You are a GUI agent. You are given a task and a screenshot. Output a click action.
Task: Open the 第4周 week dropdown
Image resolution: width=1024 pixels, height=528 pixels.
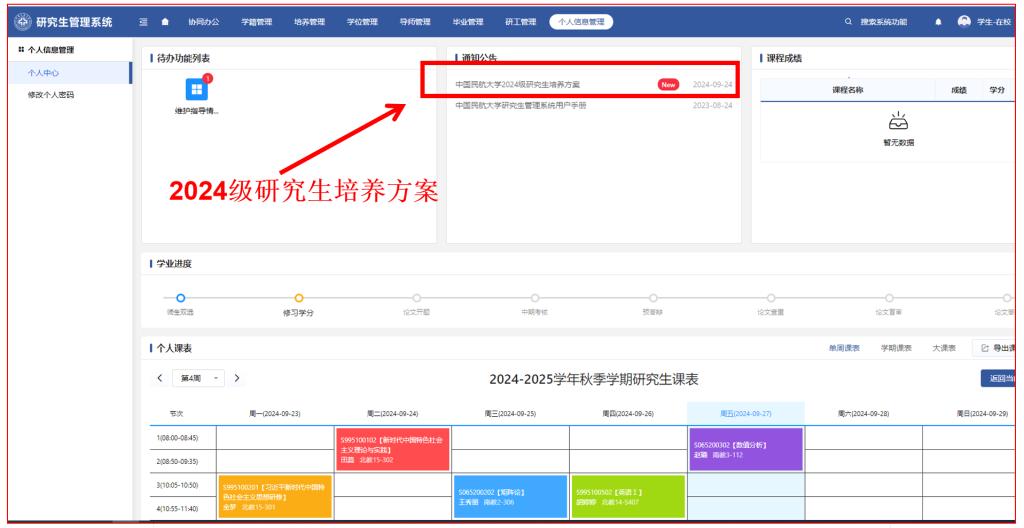click(197, 377)
